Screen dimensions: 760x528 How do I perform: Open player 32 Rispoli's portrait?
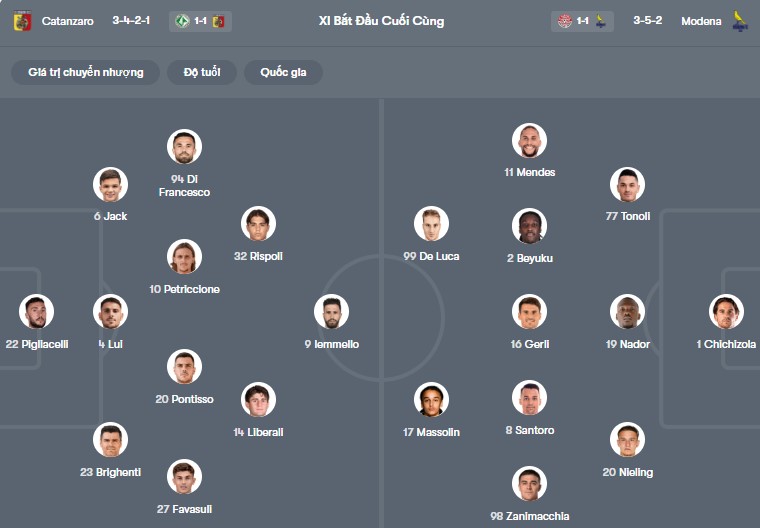click(x=258, y=224)
